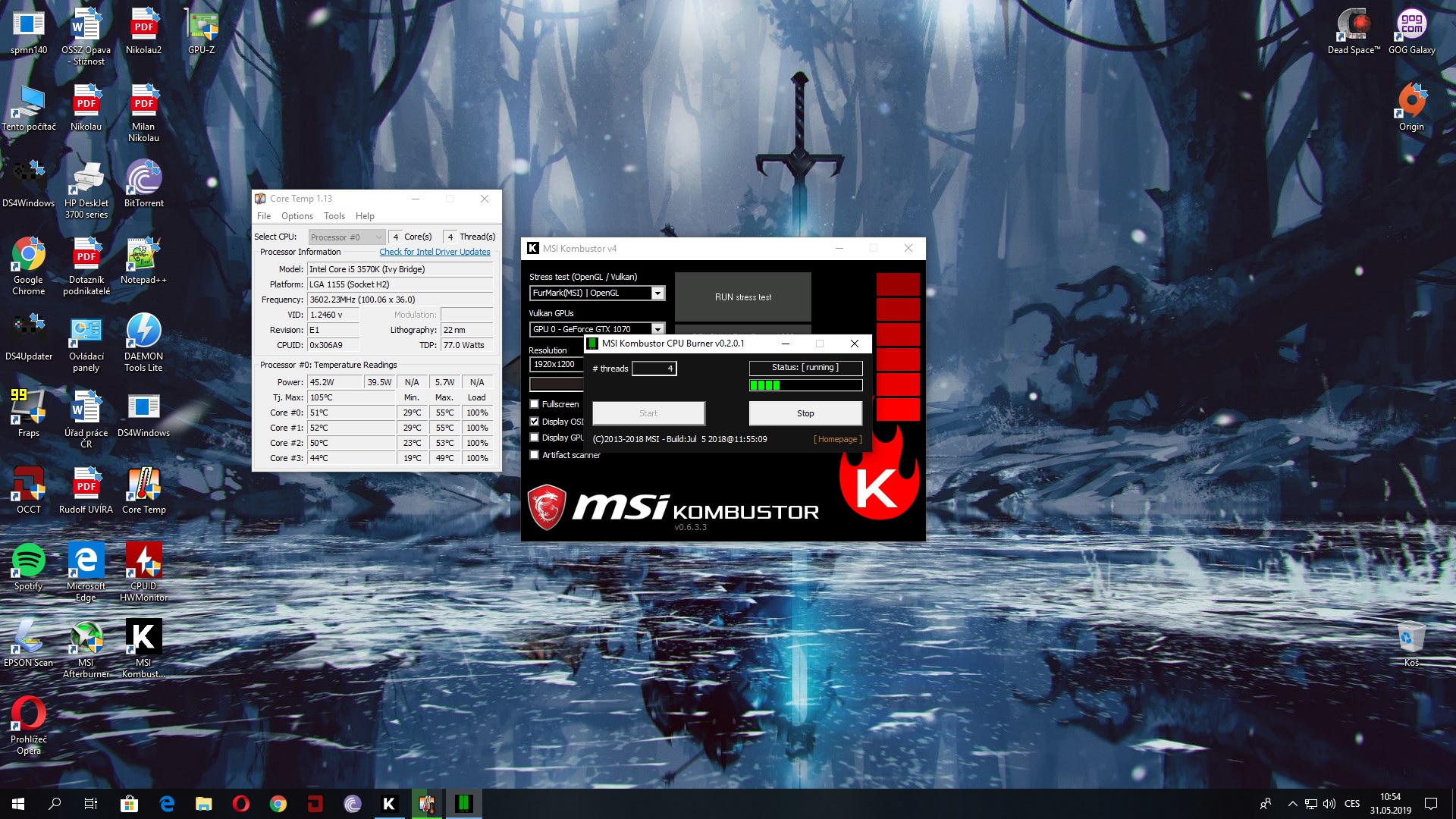
Task: Open DAEMON Tools Lite shortcut
Action: [x=143, y=343]
